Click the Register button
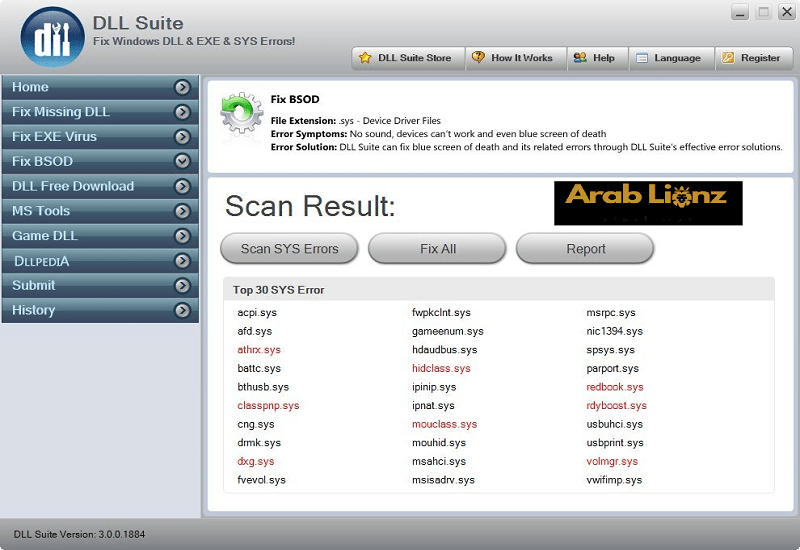The width and height of the screenshot is (800, 550). point(754,58)
